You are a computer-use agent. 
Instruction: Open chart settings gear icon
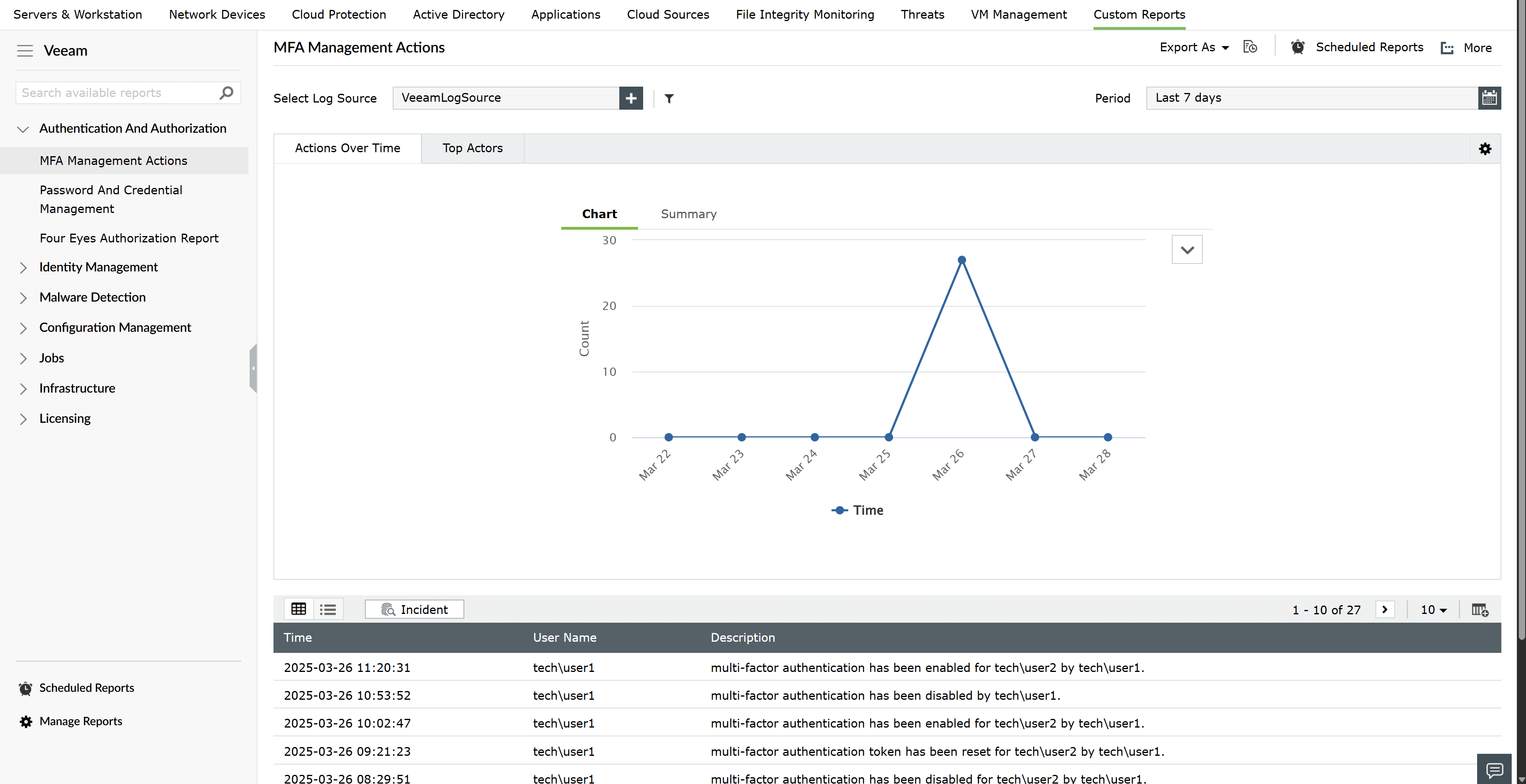coord(1485,149)
